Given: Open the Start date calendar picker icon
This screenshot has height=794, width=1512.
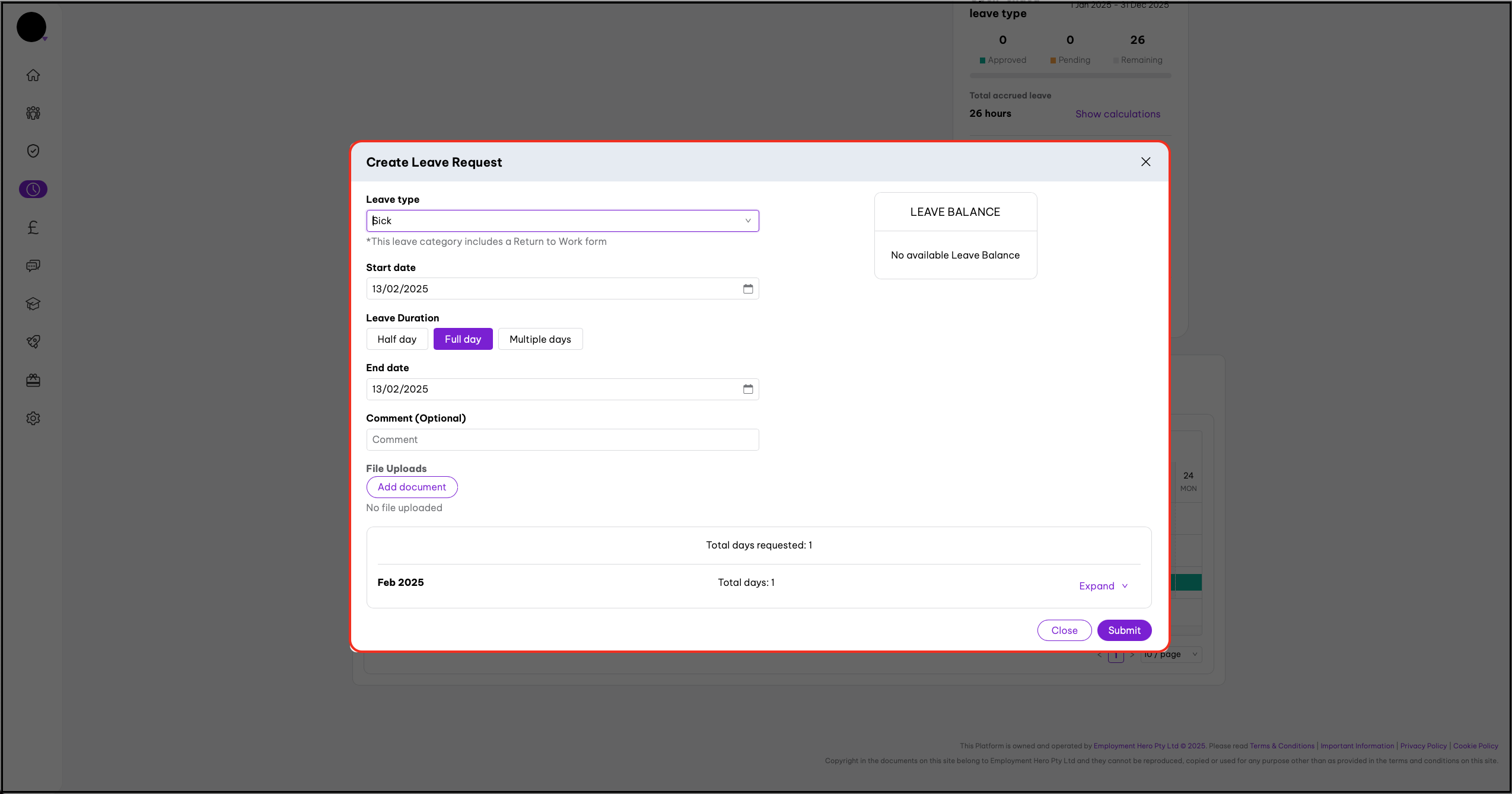Looking at the screenshot, I should [x=748, y=289].
